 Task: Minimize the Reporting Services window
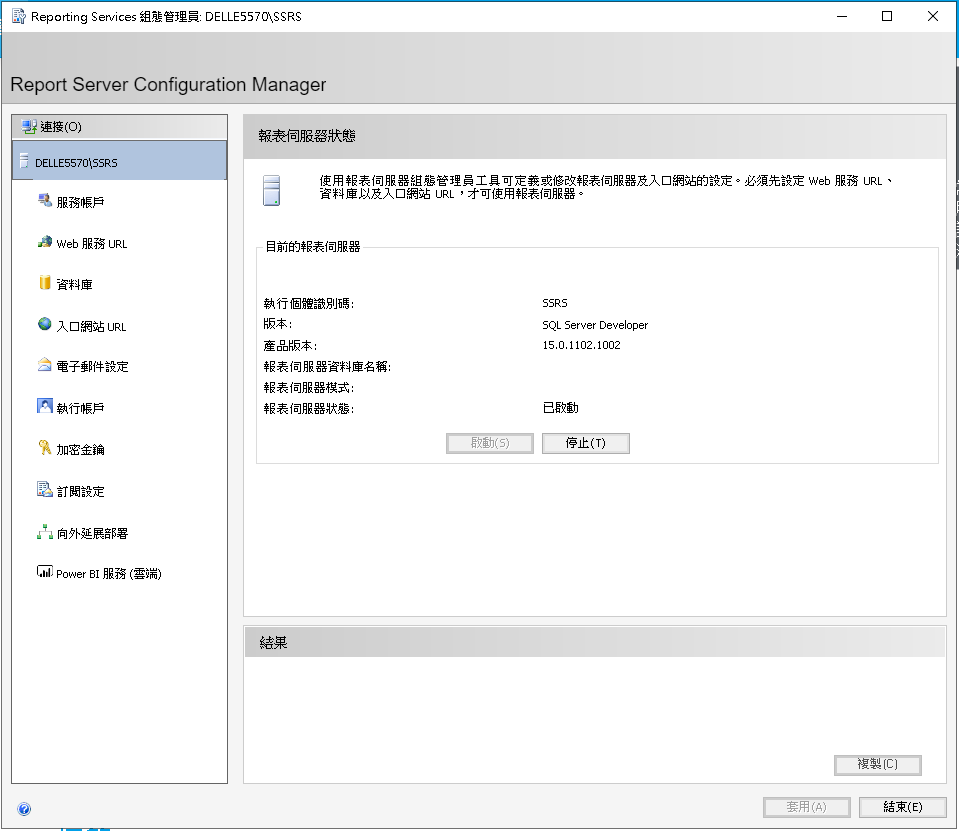tap(842, 17)
